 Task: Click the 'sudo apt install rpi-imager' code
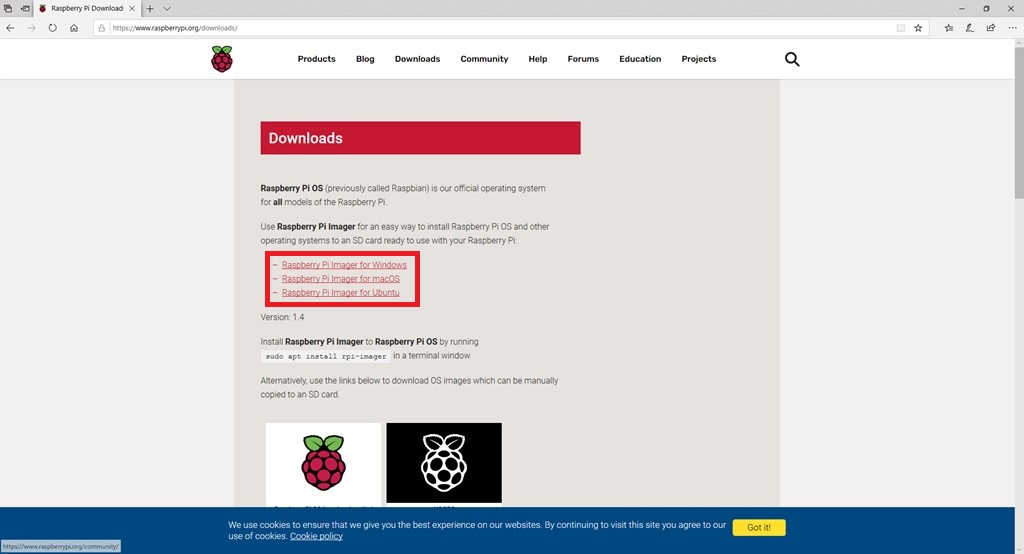click(326, 356)
